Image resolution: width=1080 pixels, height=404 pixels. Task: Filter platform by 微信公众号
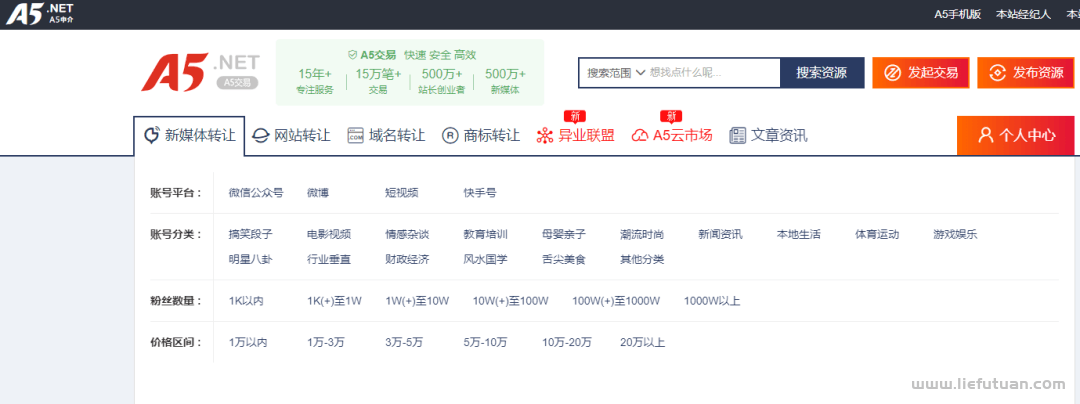tap(256, 193)
